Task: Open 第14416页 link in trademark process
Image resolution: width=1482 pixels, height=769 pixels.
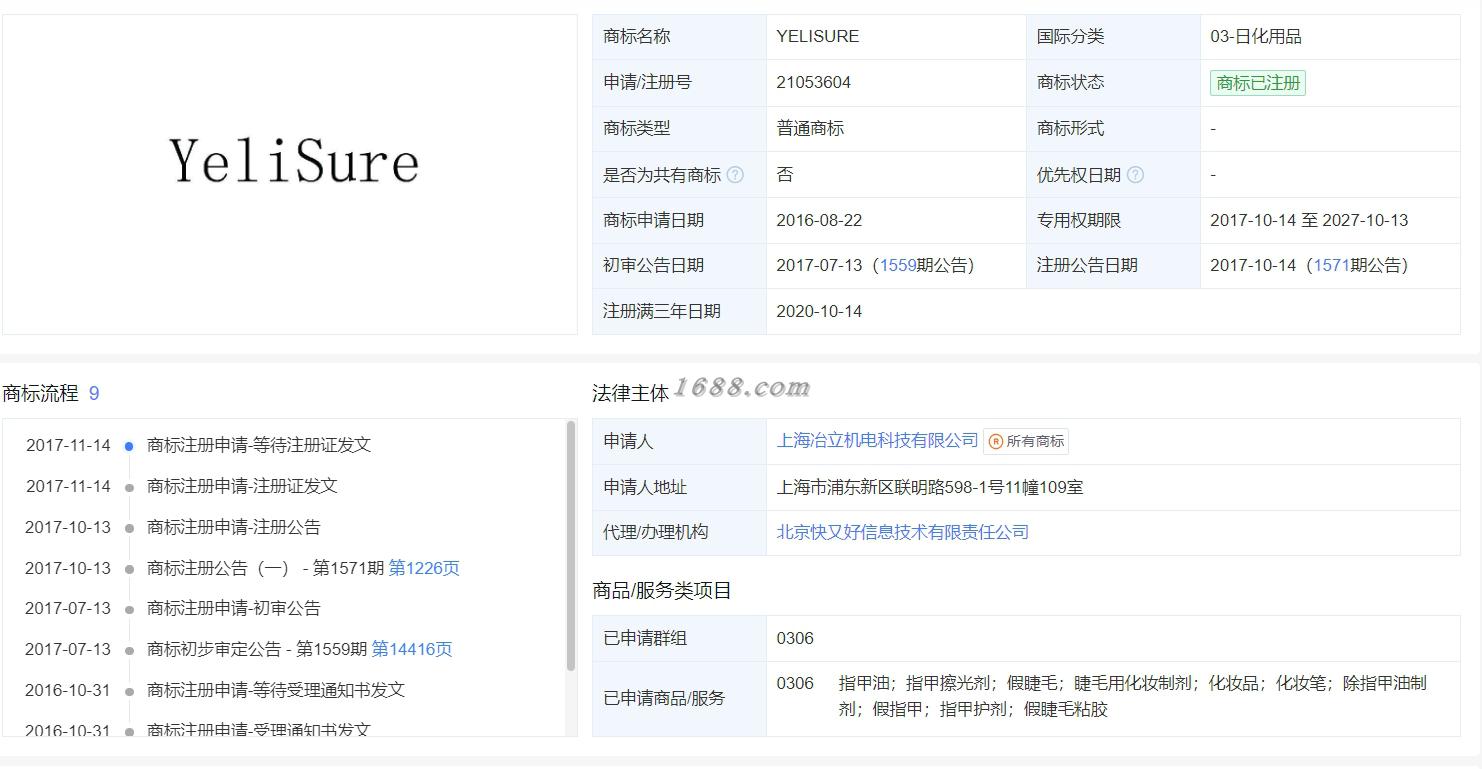Action: (412, 649)
